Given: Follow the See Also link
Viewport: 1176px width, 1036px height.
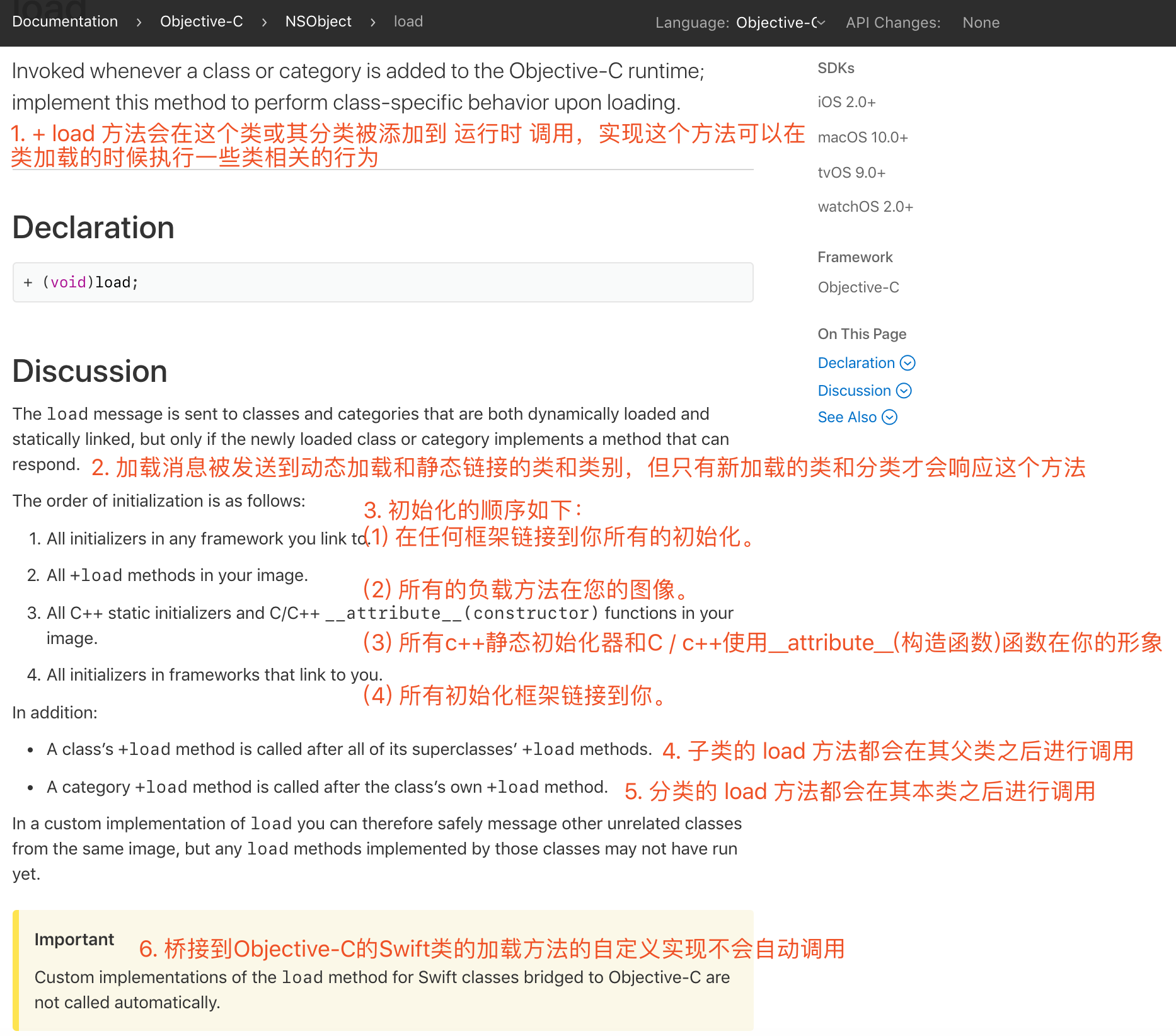Looking at the screenshot, I should (x=847, y=417).
